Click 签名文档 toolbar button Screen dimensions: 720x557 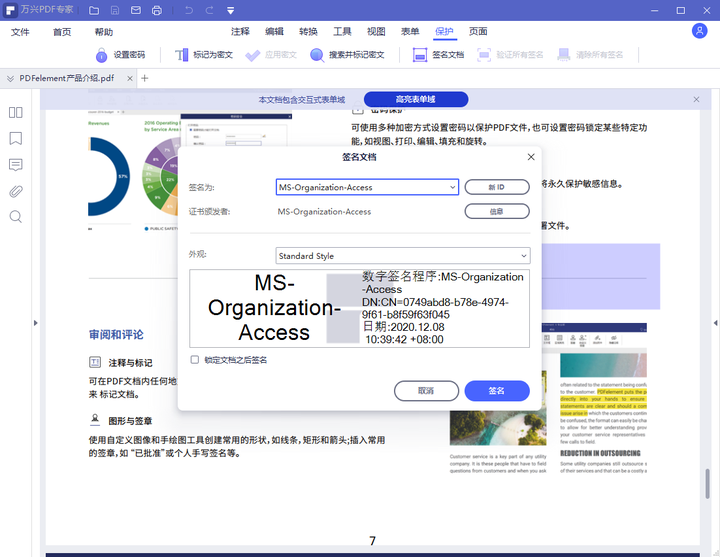pos(438,55)
